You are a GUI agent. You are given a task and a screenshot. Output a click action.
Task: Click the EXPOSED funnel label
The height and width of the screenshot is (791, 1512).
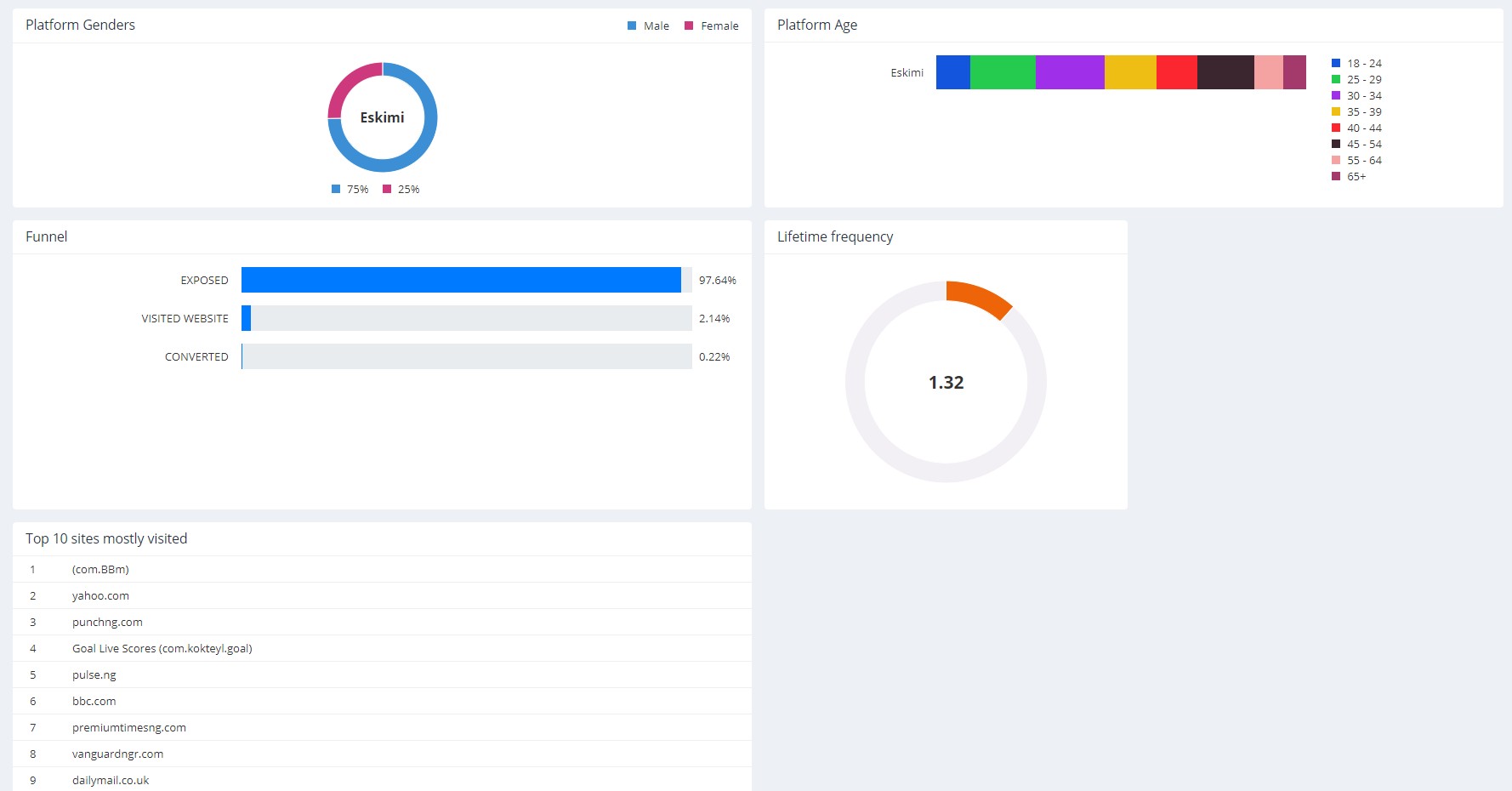click(204, 280)
